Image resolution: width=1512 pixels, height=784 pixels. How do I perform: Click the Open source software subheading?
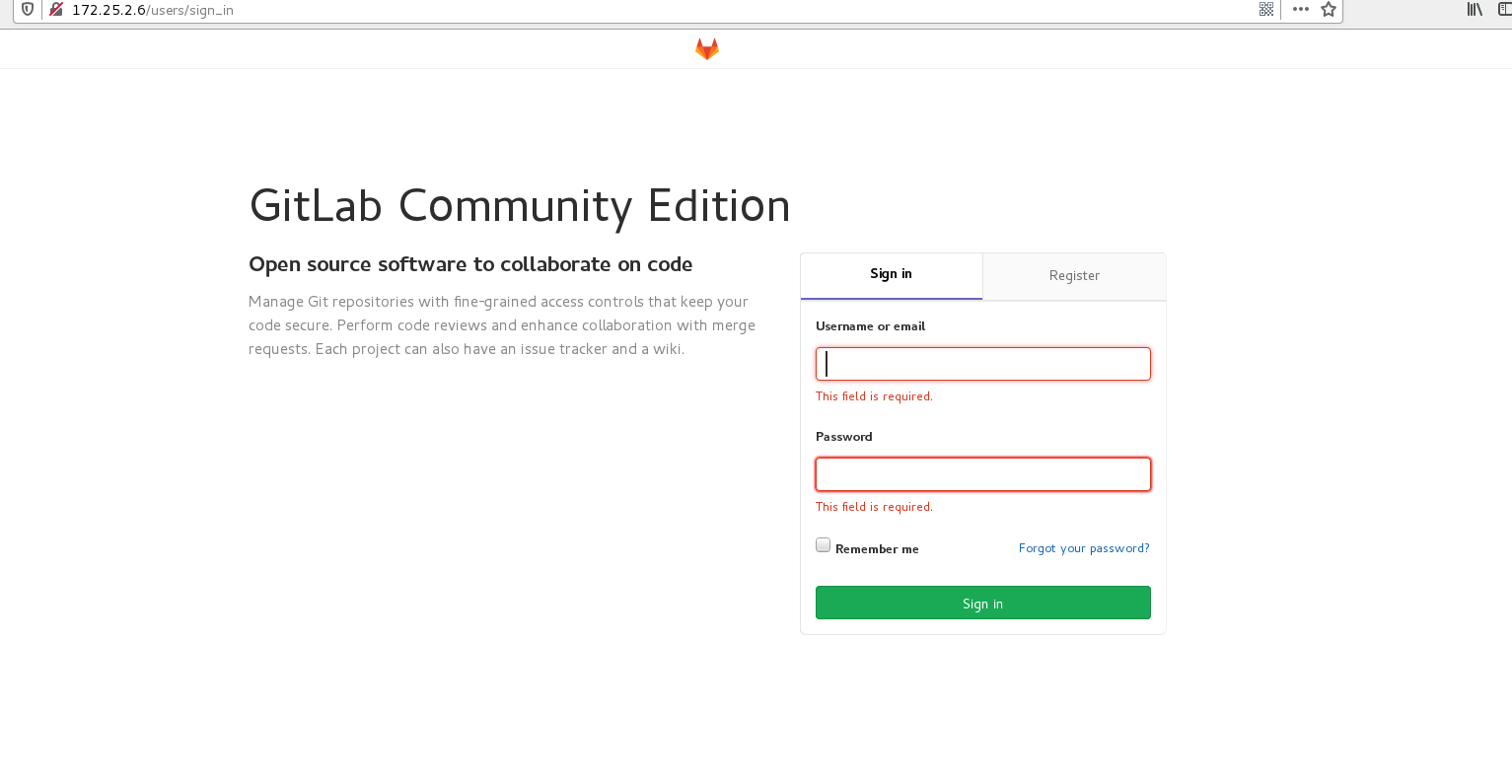point(470,264)
